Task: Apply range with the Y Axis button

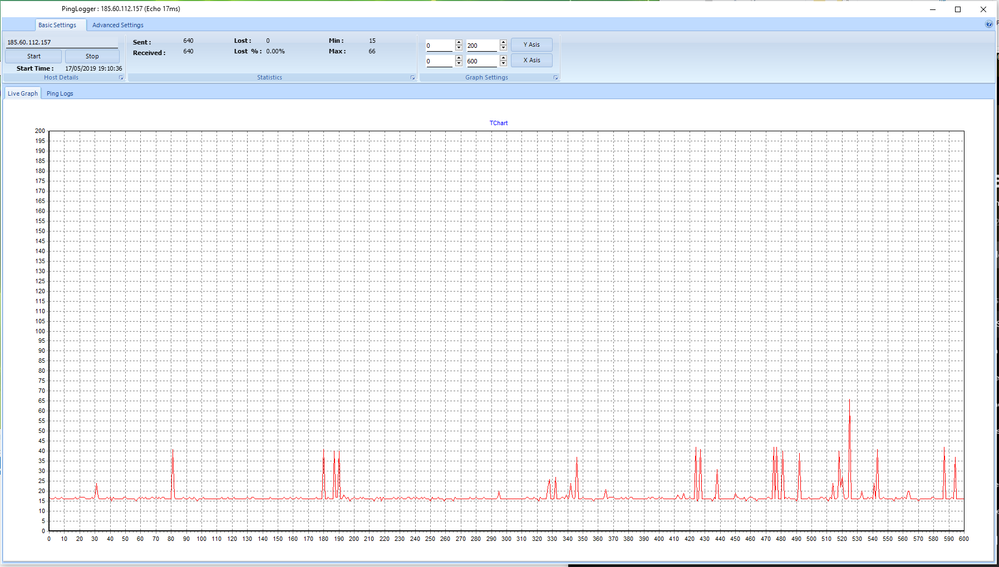Action: click(x=531, y=45)
